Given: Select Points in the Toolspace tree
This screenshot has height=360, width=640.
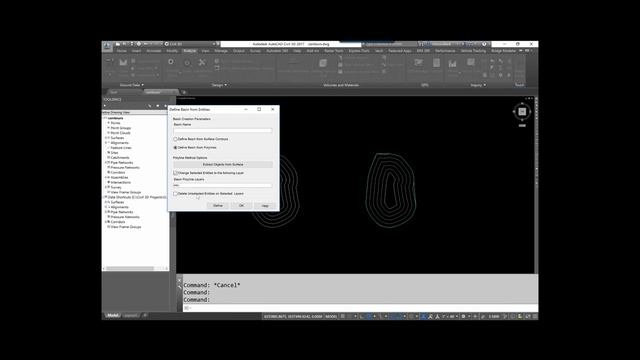Looking at the screenshot, I should pyautogui.click(x=116, y=123).
